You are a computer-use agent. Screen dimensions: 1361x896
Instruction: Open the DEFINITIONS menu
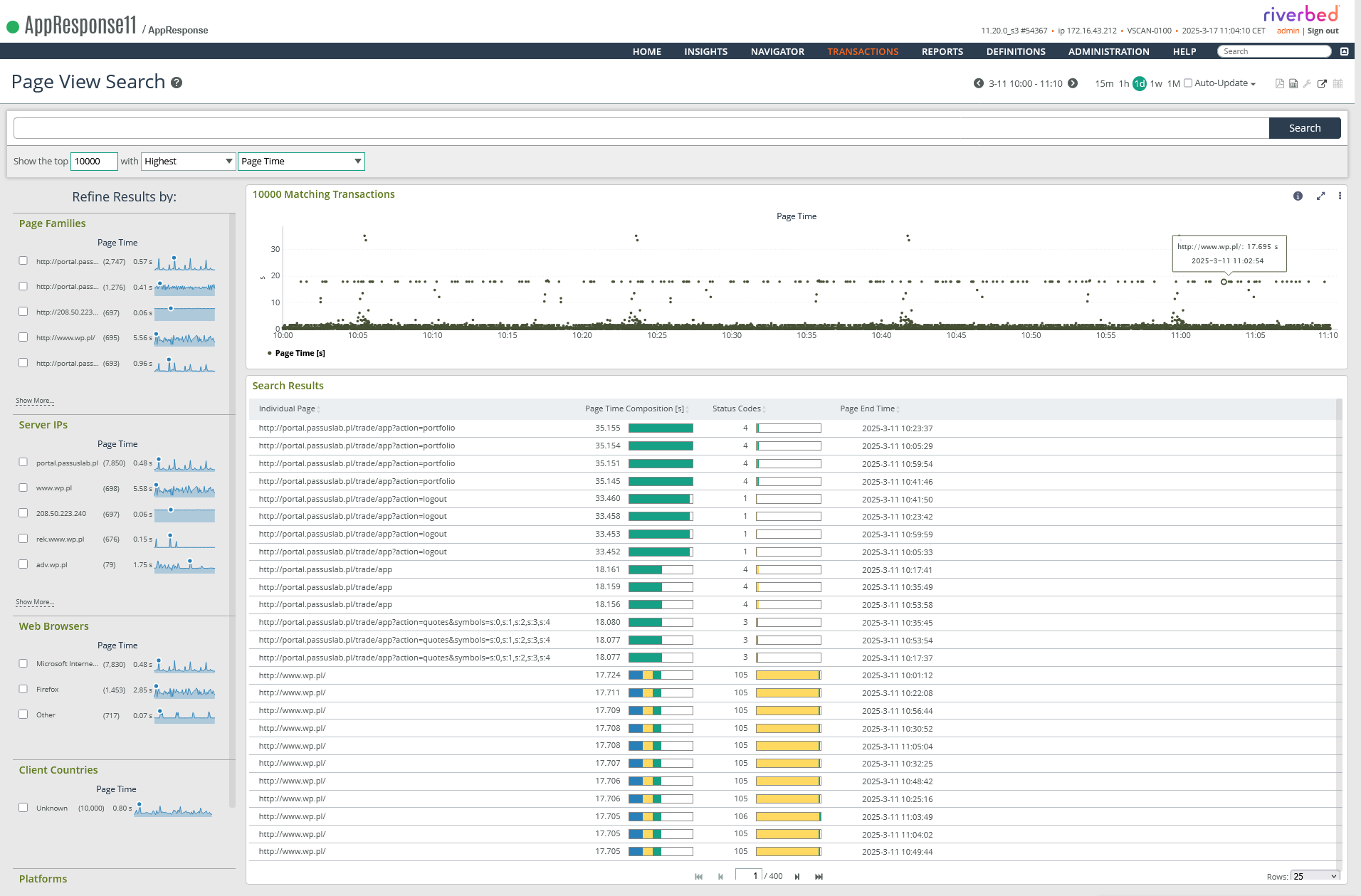pyautogui.click(x=1016, y=51)
